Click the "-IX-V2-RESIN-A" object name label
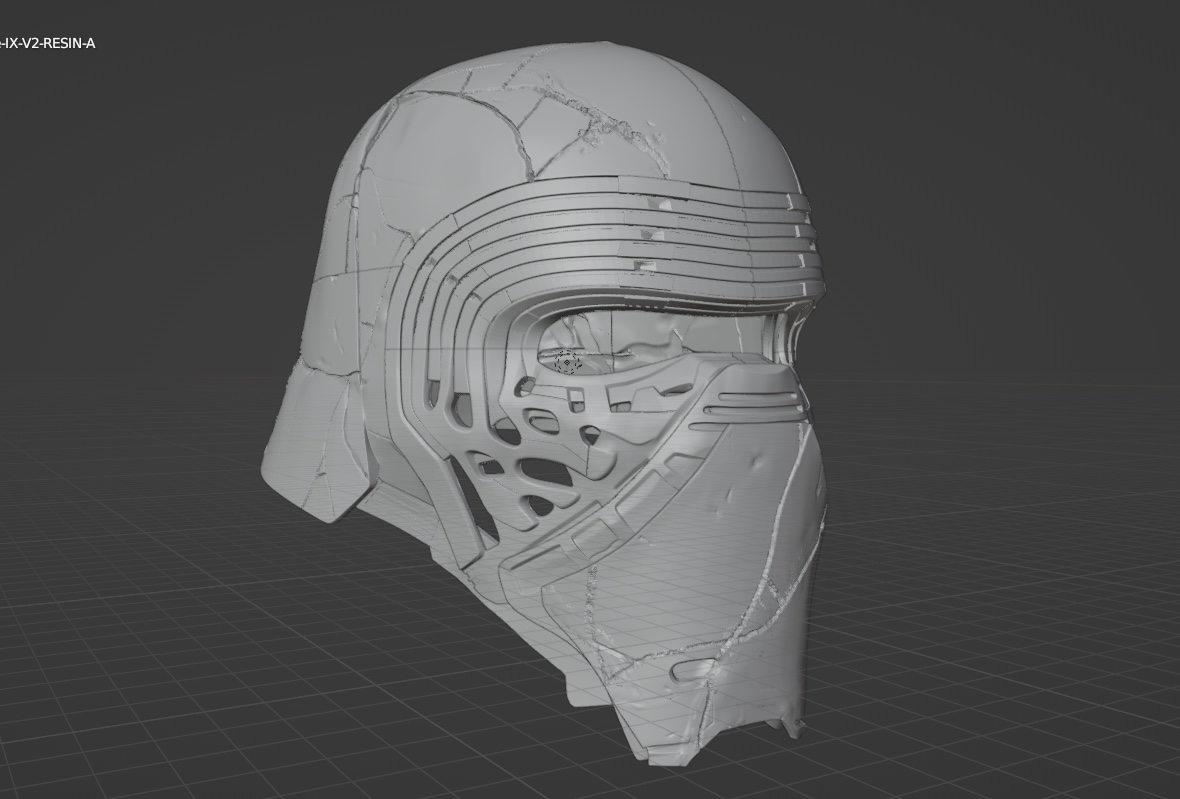 [47, 43]
